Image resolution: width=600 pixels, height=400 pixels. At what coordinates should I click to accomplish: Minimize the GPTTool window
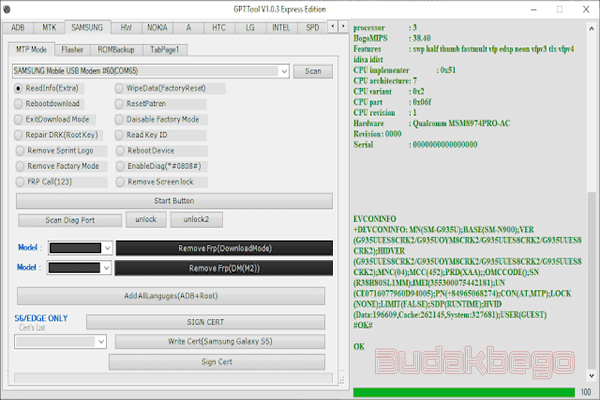click(x=534, y=10)
